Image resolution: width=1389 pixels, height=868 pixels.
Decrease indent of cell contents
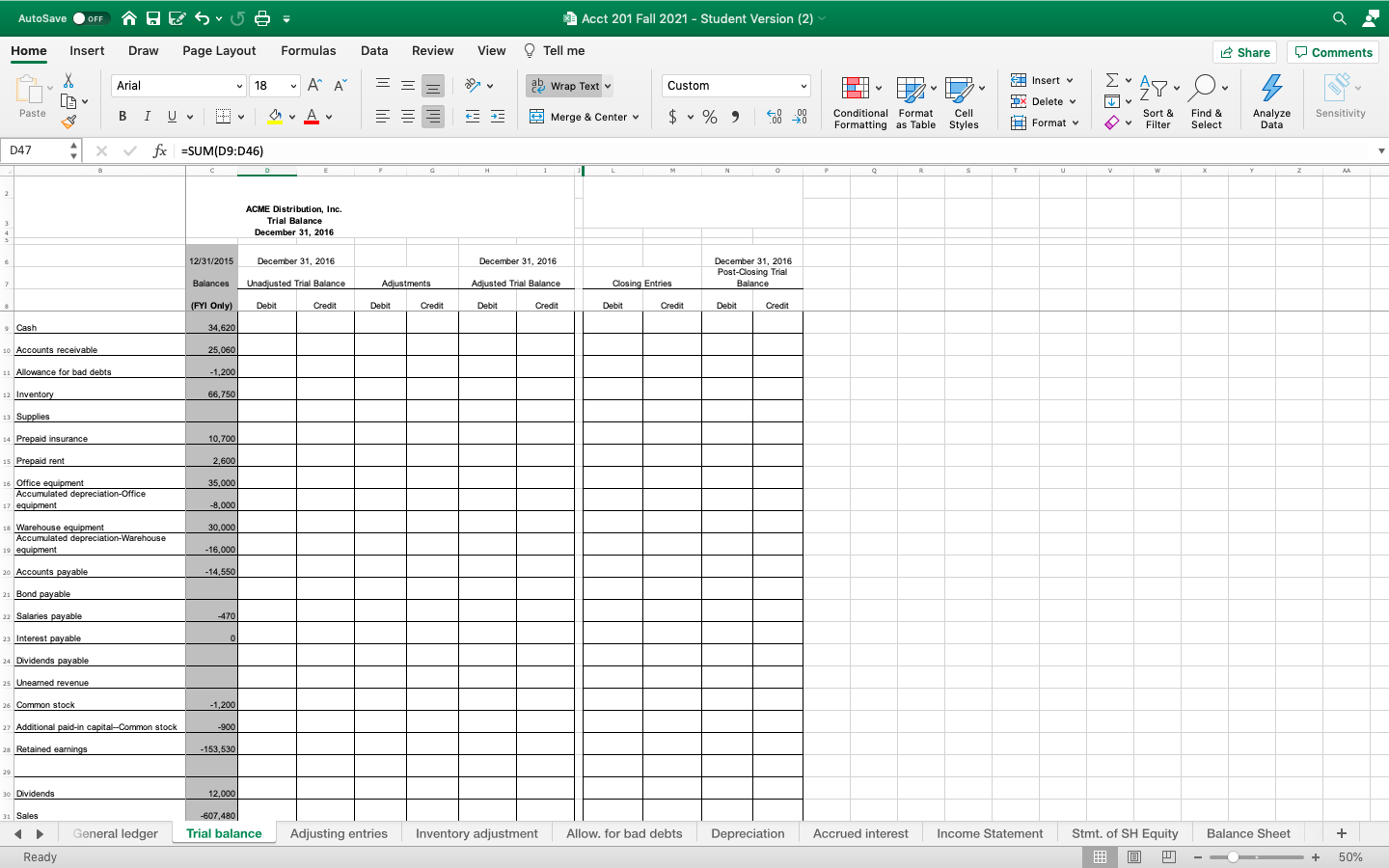[x=473, y=117]
